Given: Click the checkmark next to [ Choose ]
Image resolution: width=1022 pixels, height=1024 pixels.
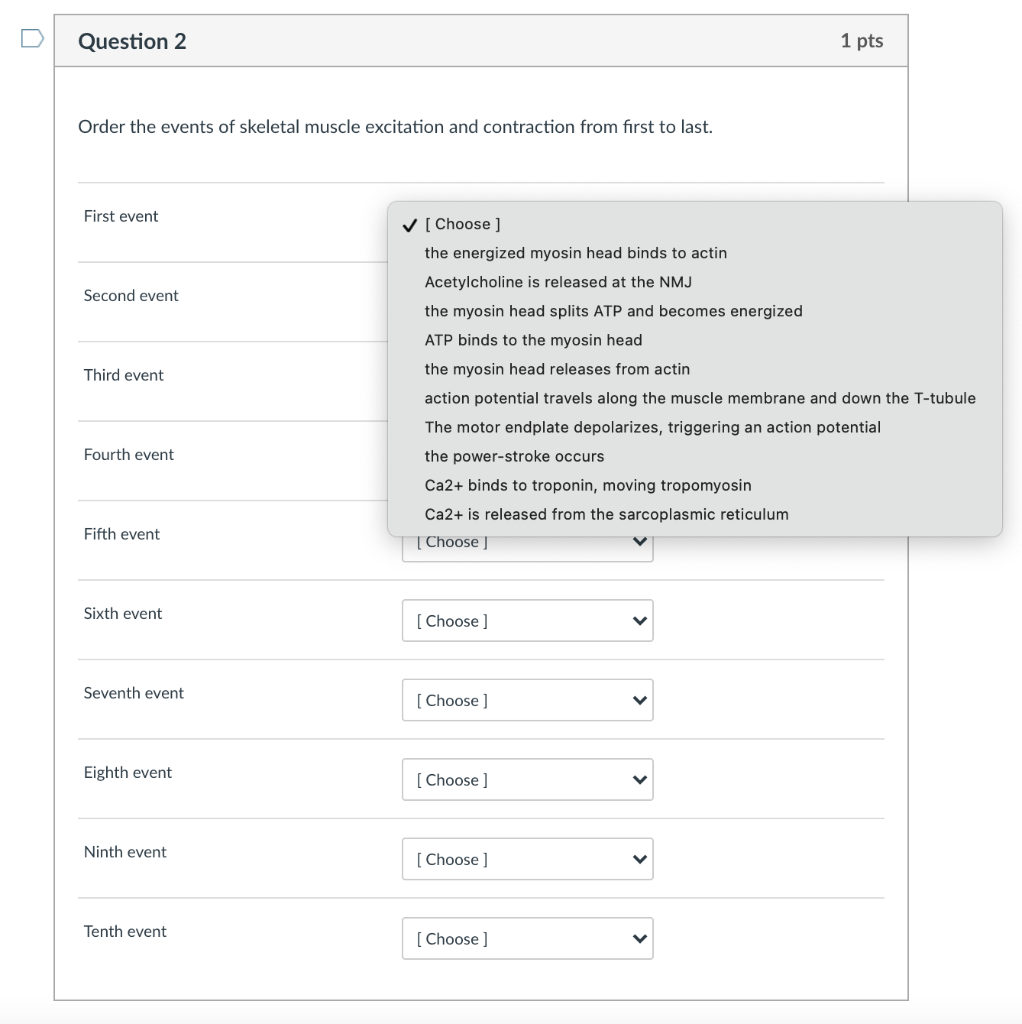Looking at the screenshot, I should (x=409, y=224).
